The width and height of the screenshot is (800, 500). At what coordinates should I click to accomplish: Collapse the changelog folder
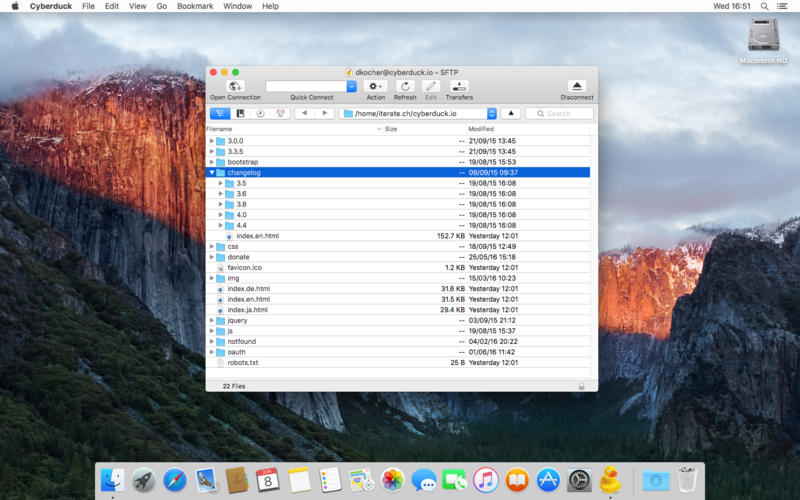pos(211,172)
